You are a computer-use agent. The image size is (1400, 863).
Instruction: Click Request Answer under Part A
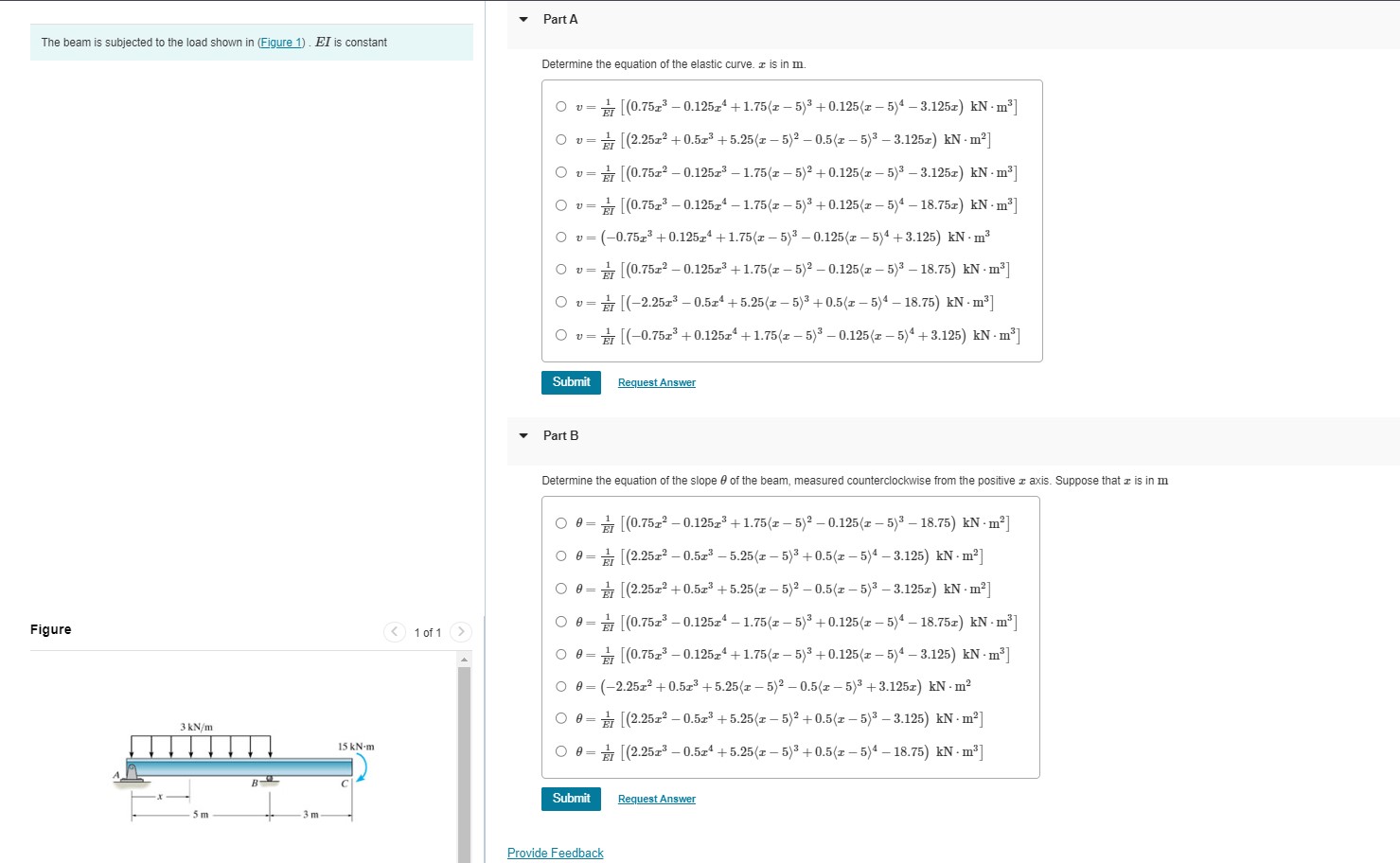pyautogui.click(x=656, y=382)
